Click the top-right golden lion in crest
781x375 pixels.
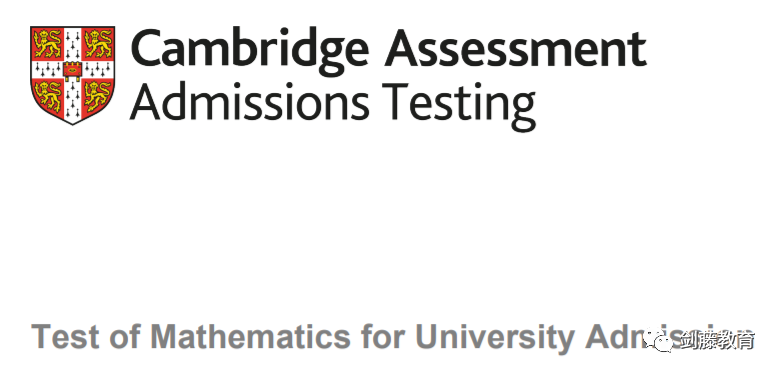pyautogui.click(x=97, y=43)
